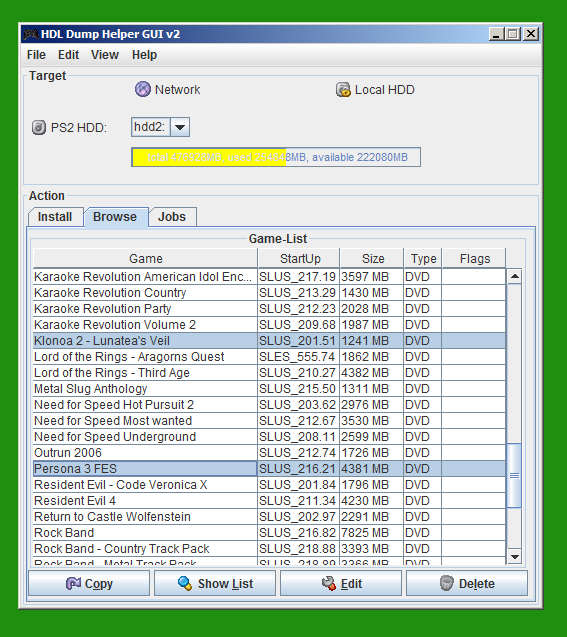Open the Edit menu in menu bar
The width and height of the screenshot is (567, 637).
tap(68, 55)
